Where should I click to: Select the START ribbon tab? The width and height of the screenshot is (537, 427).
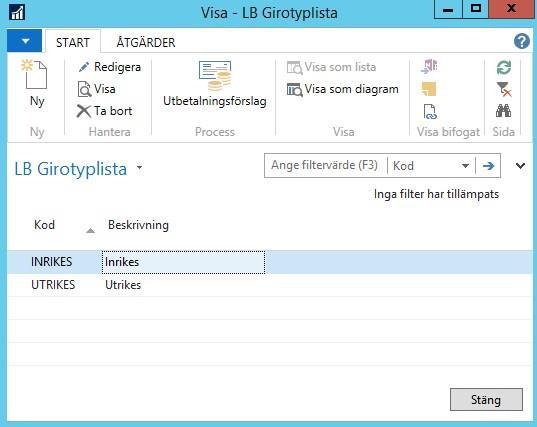tap(73, 42)
